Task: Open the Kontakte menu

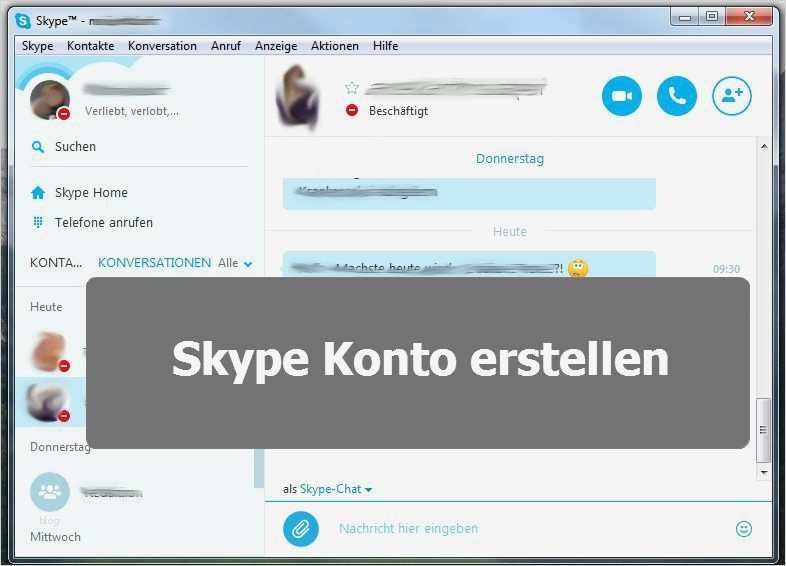Action: 91,46
